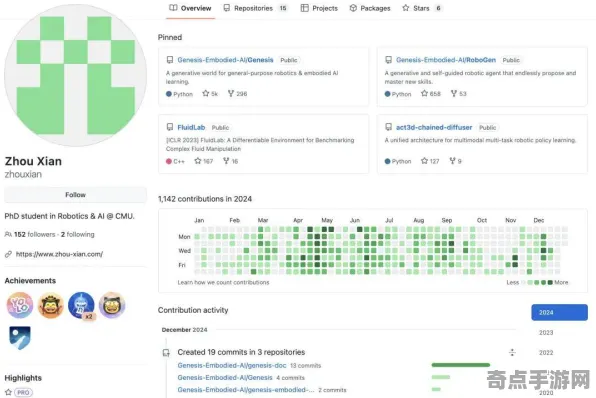Screen dimensions: 596x398
Task: Click Learn how we count contributions
Action: coord(224,282)
